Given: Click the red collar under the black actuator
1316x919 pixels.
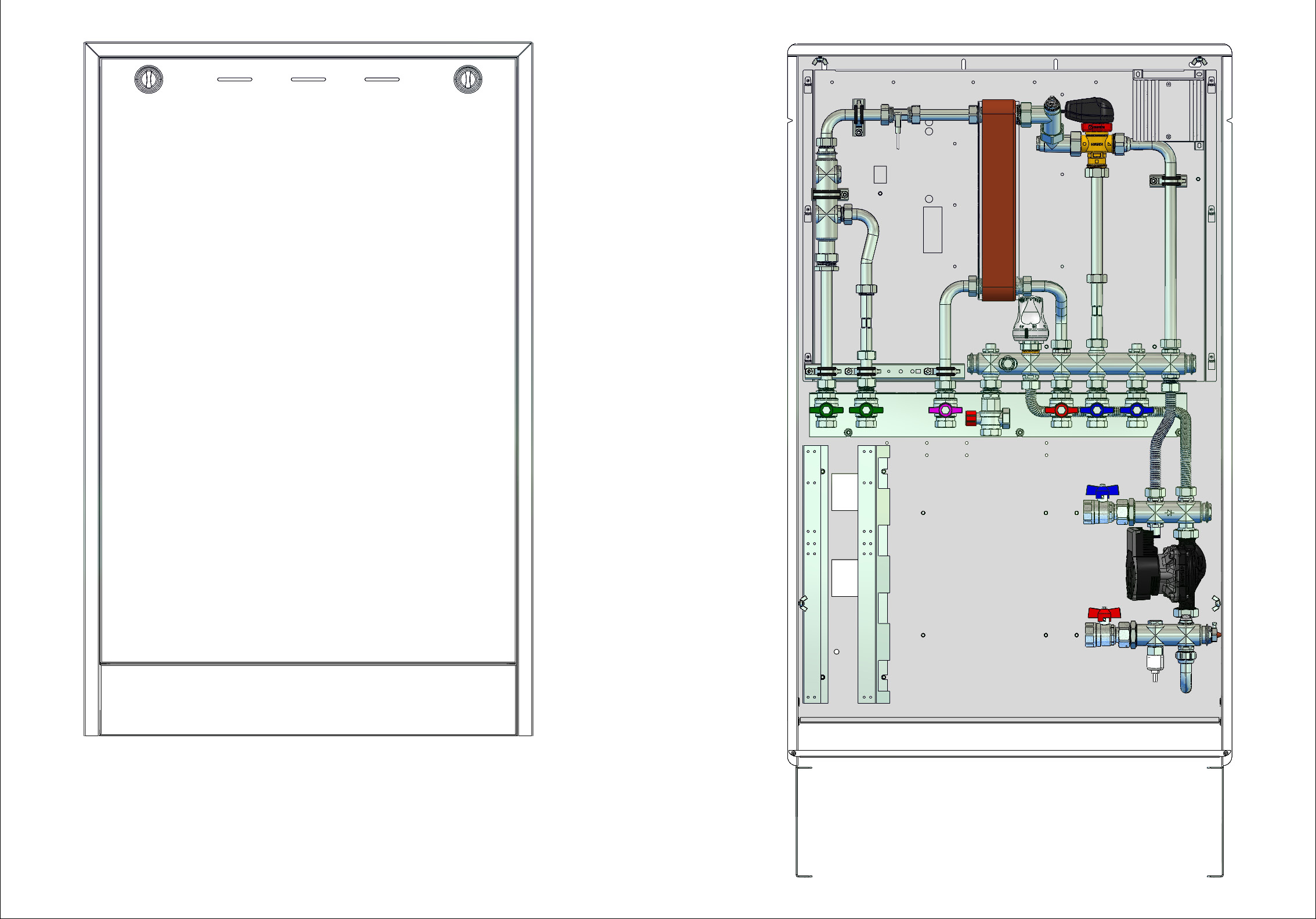Looking at the screenshot, I should (x=1096, y=127).
